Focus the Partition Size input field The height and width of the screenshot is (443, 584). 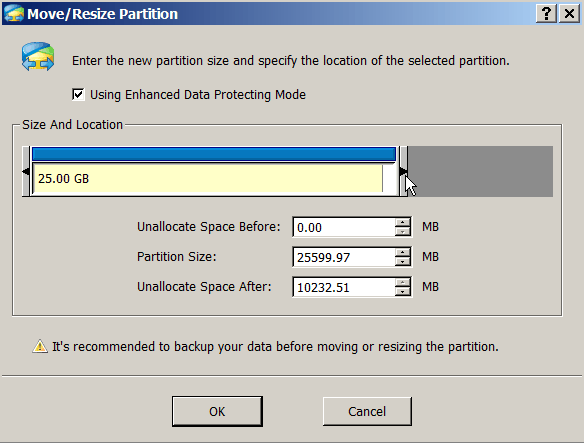[344, 257]
